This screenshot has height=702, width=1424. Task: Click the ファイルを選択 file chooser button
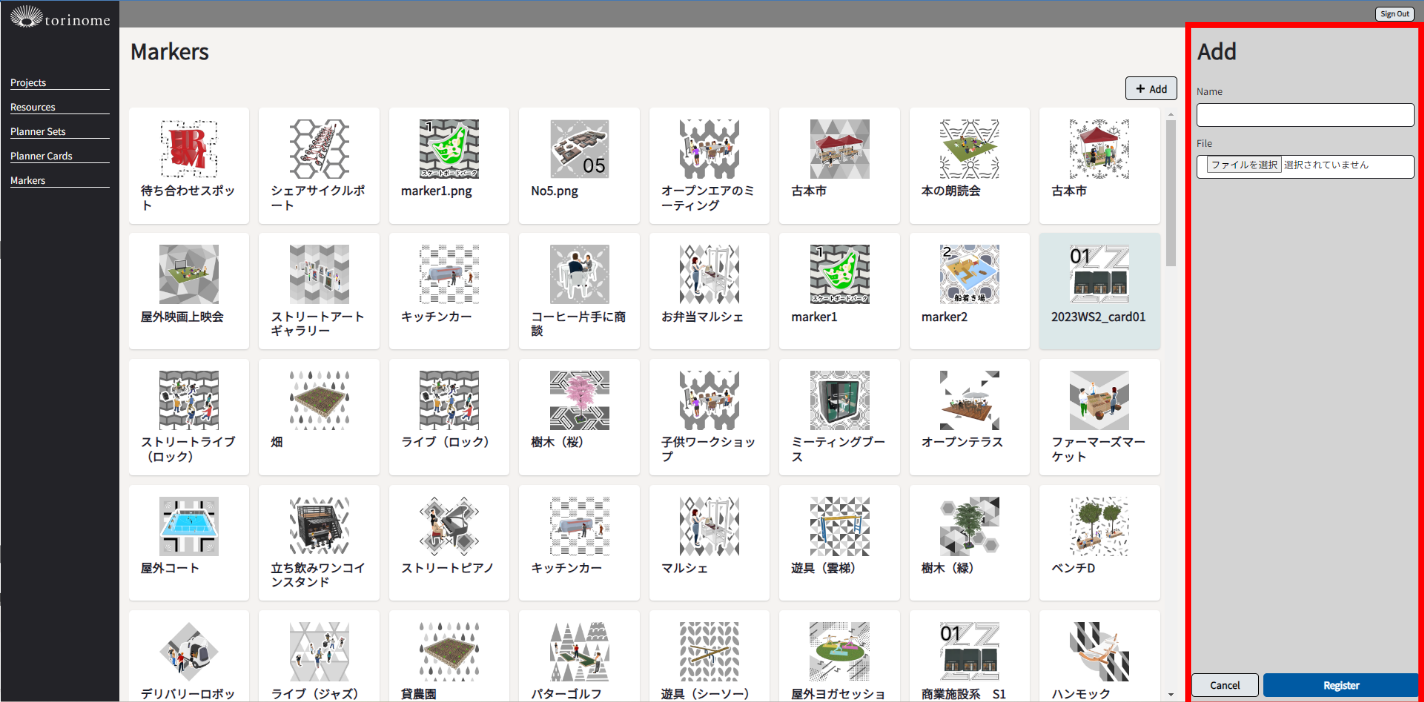tap(1244, 165)
